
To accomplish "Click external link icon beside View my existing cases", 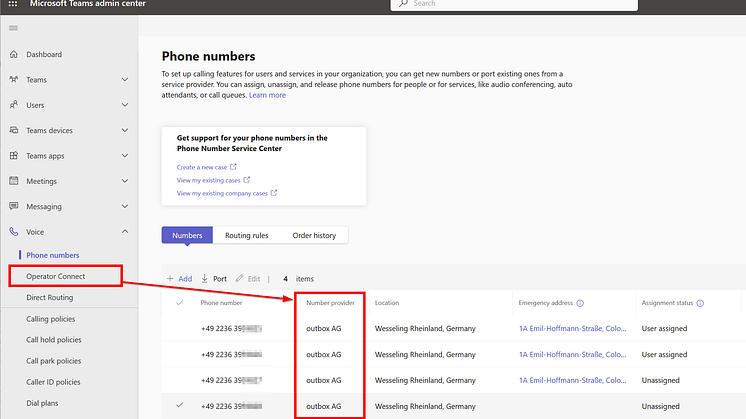I will pyautogui.click(x=246, y=180).
